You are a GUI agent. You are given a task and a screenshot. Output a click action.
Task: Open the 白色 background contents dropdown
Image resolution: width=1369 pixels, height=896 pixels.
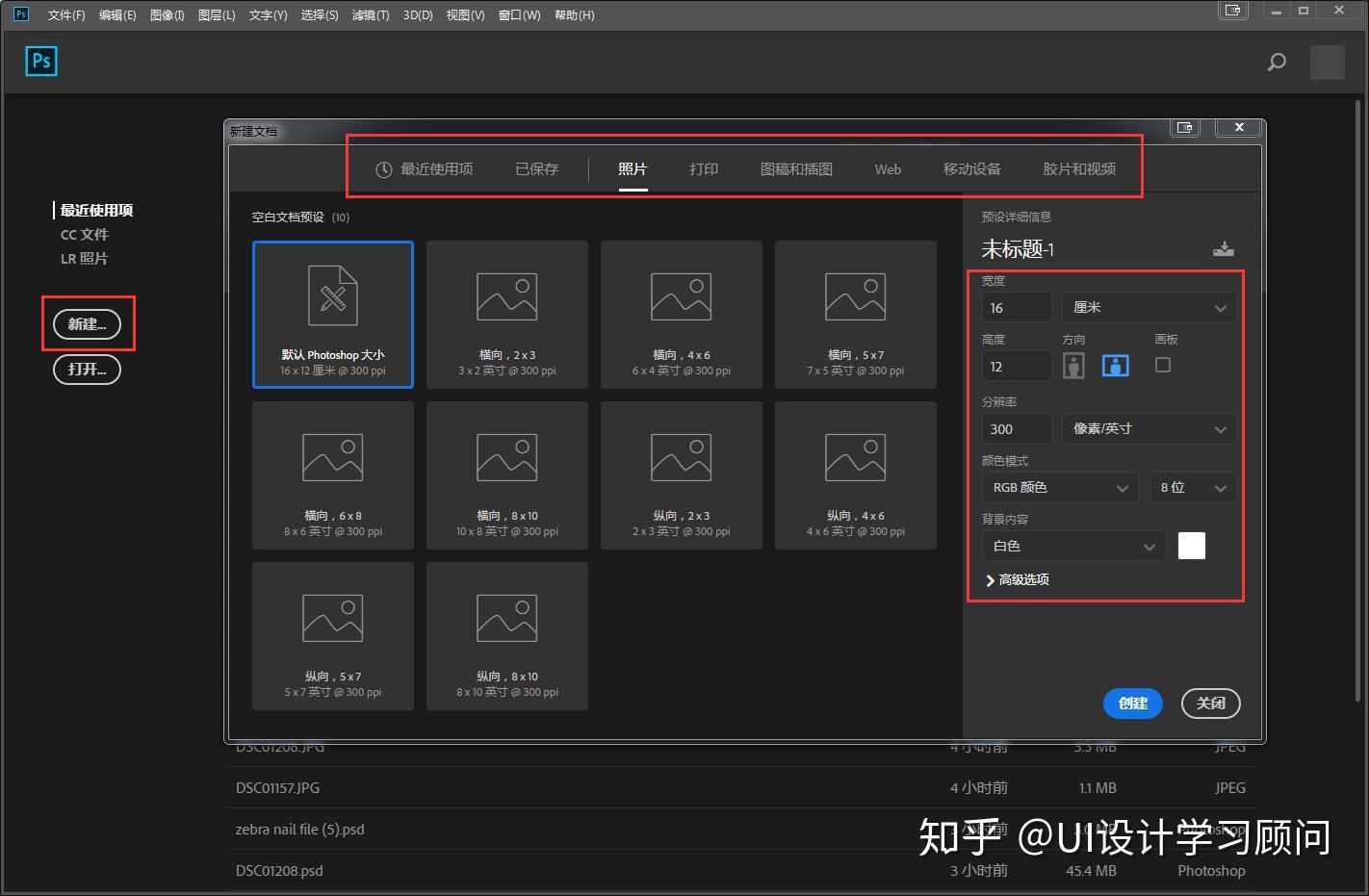[x=1073, y=547]
